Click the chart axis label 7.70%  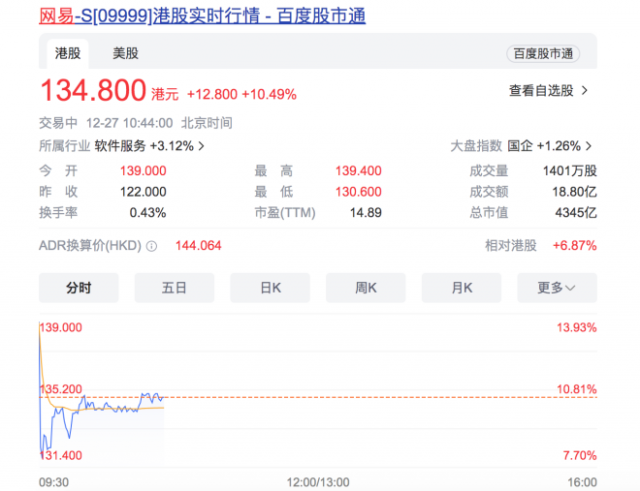[x=580, y=455]
